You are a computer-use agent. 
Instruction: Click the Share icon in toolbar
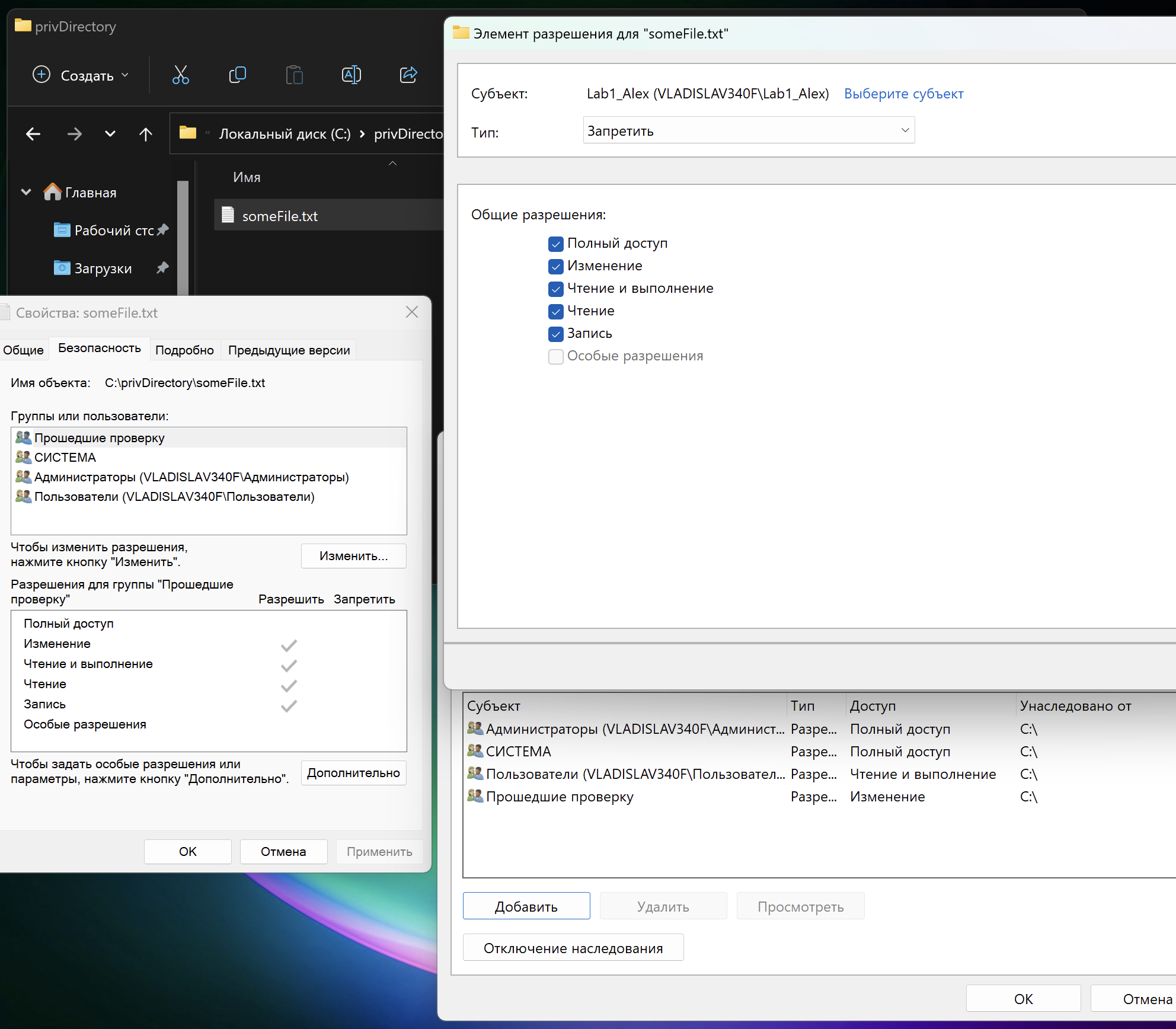[408, 75]
